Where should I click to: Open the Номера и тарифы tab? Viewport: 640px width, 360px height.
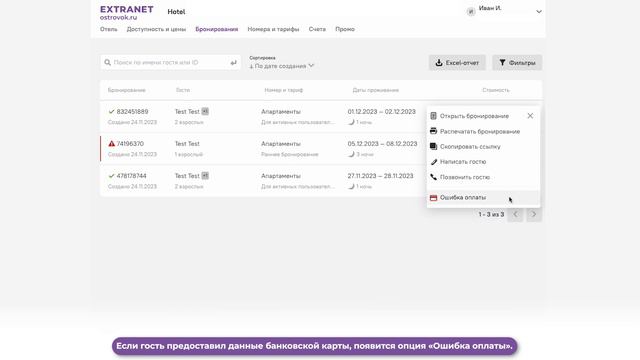pyautogui.click(x=273, y=29)
